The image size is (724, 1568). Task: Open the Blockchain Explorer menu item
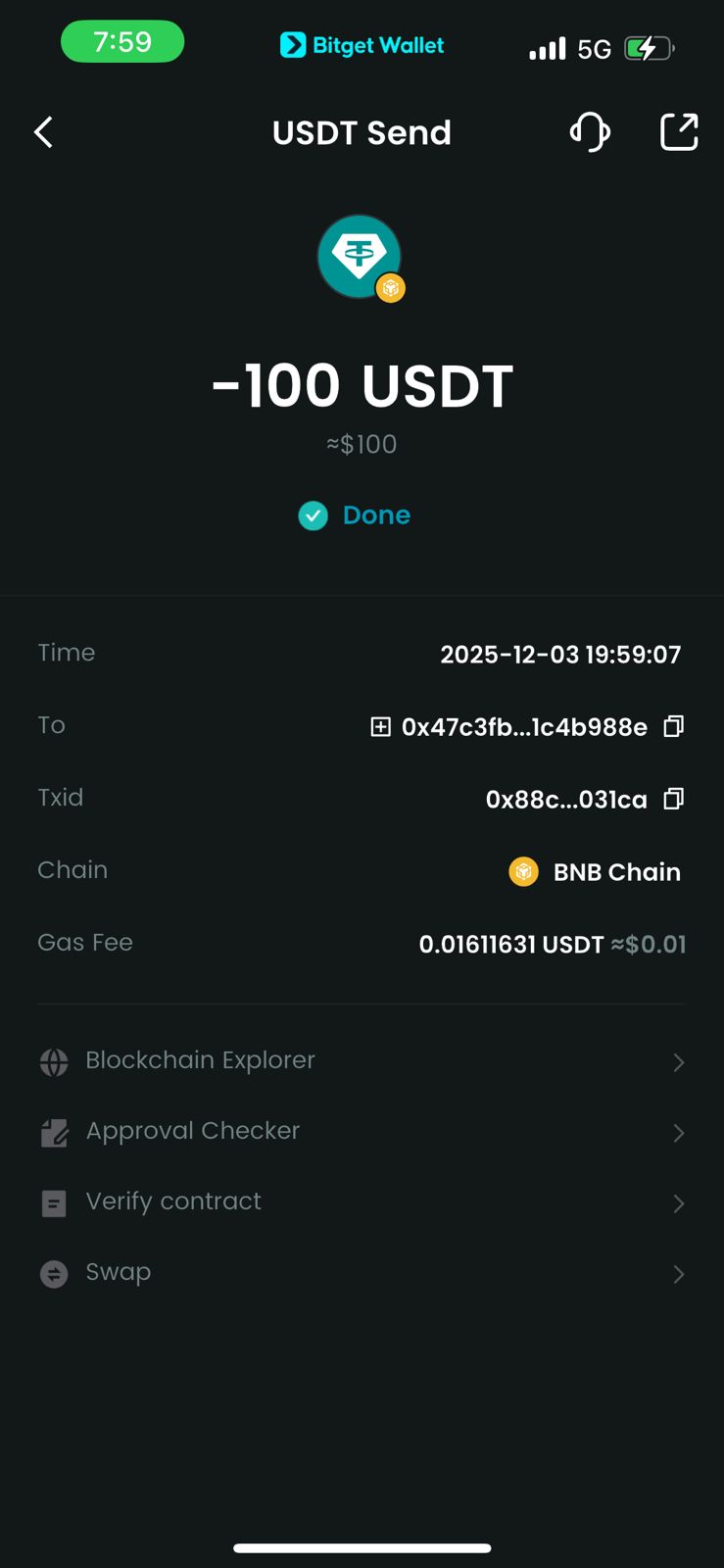pos(200,1060)
